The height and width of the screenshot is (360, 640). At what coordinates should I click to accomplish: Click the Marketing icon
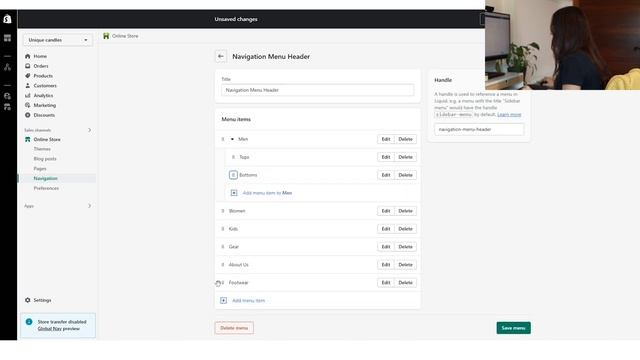(28, 105)
